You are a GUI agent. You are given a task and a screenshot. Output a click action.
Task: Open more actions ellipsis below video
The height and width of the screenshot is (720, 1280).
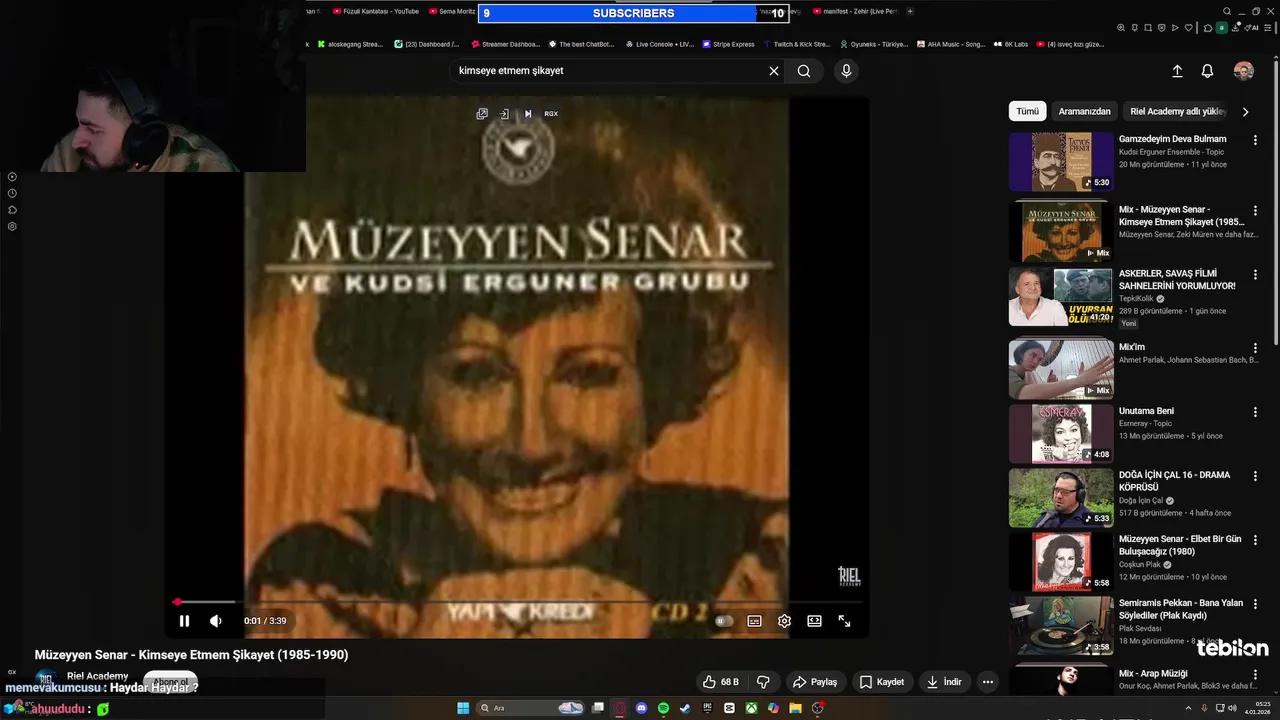(988, 682)
